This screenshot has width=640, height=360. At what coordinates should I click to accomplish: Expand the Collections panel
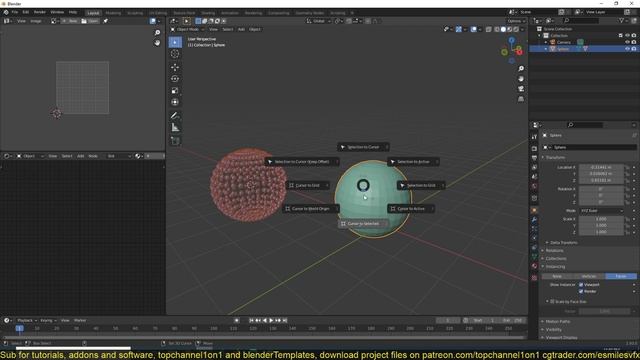tap(556, 259)
